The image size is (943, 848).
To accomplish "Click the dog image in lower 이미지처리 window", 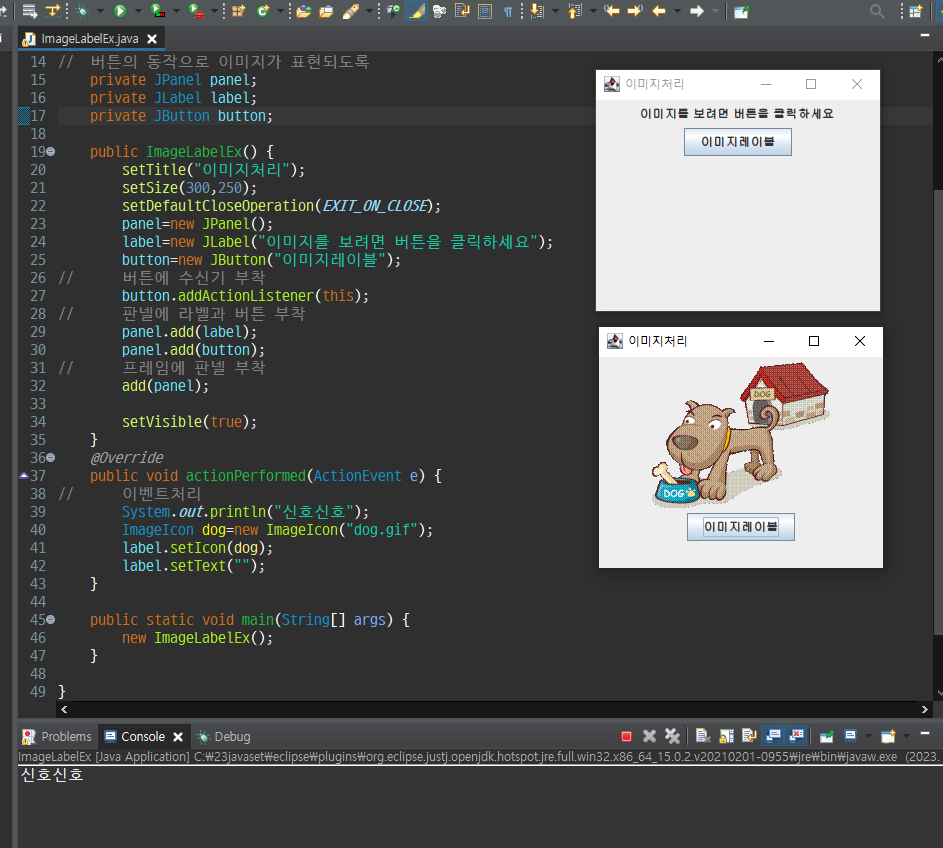I will pyautogui.click(x=741, y=435).
